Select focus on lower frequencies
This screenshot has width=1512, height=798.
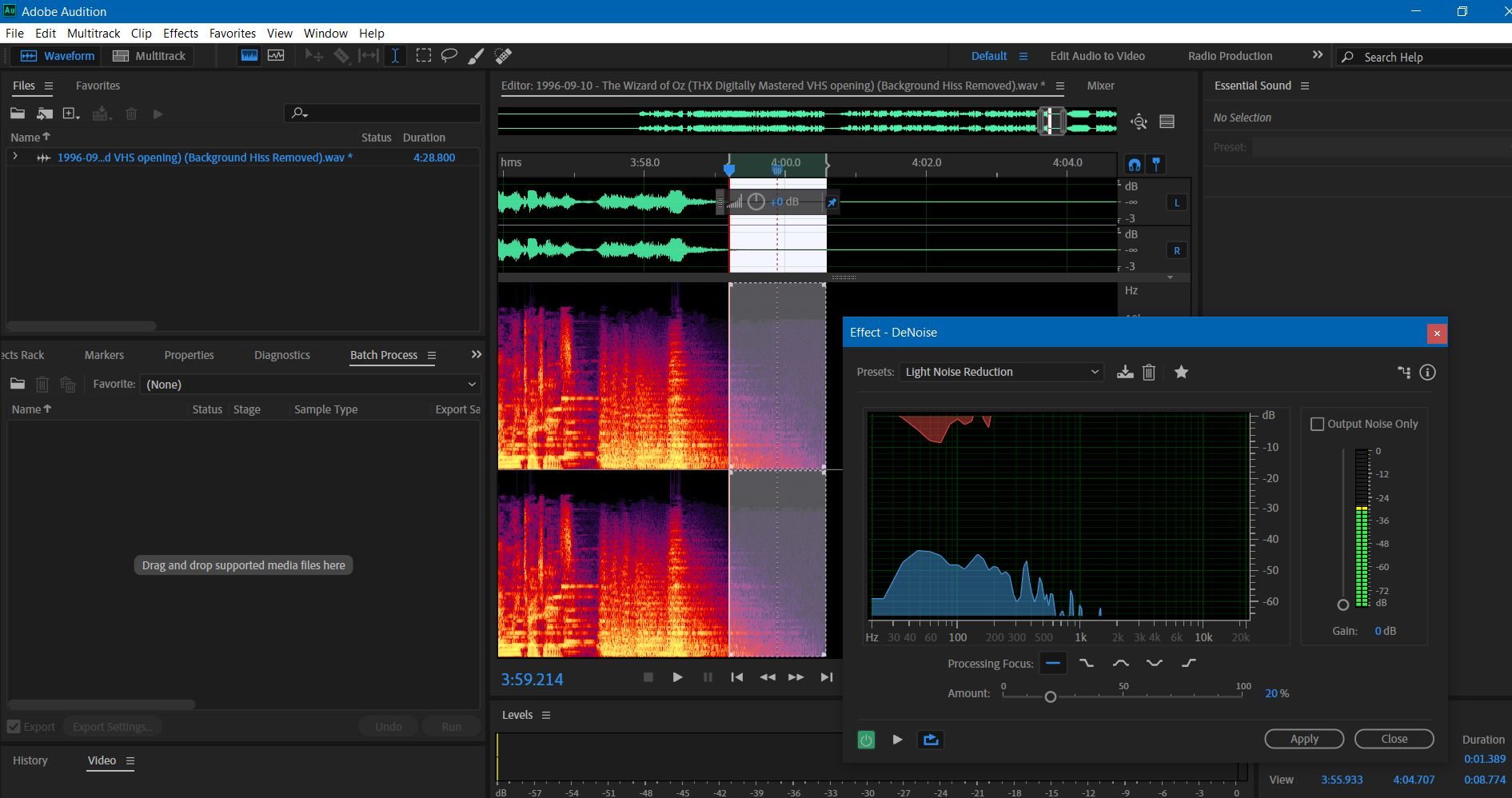coord(1087,663)
